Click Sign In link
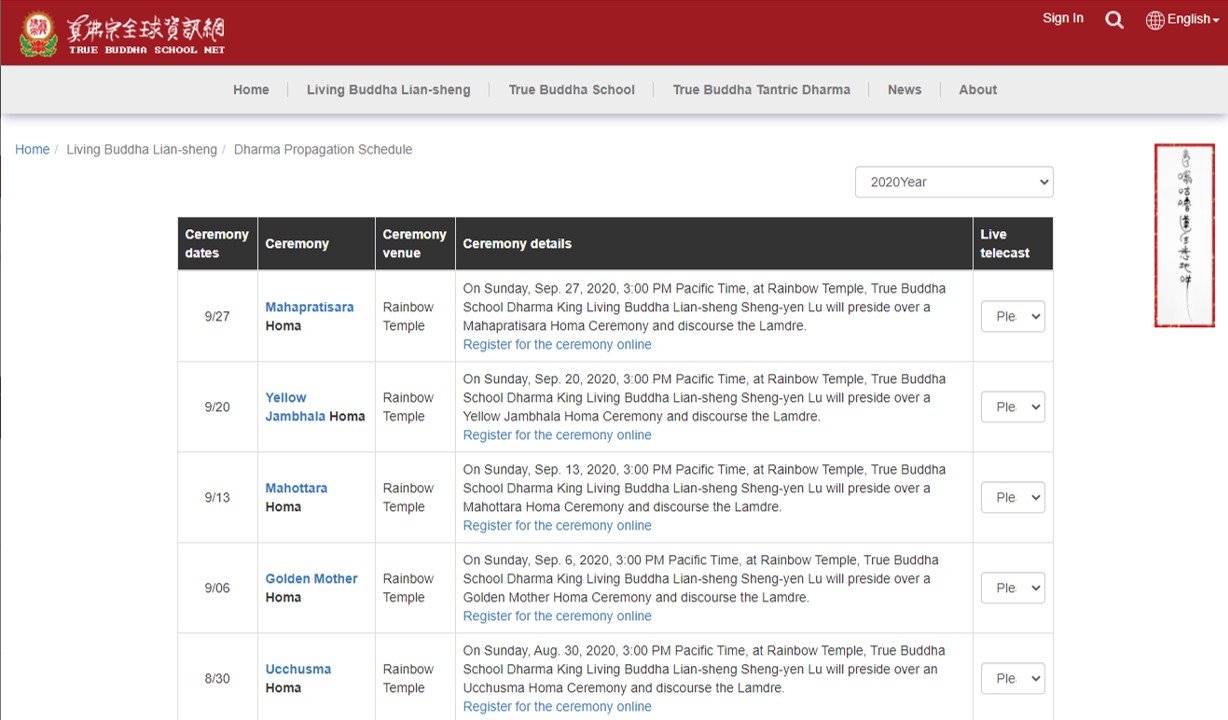 pyautogui.click(x=1062, y=18)
